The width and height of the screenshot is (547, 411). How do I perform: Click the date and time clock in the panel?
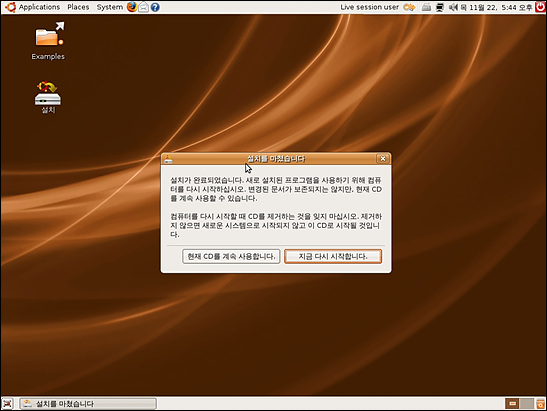pos(497,7)
